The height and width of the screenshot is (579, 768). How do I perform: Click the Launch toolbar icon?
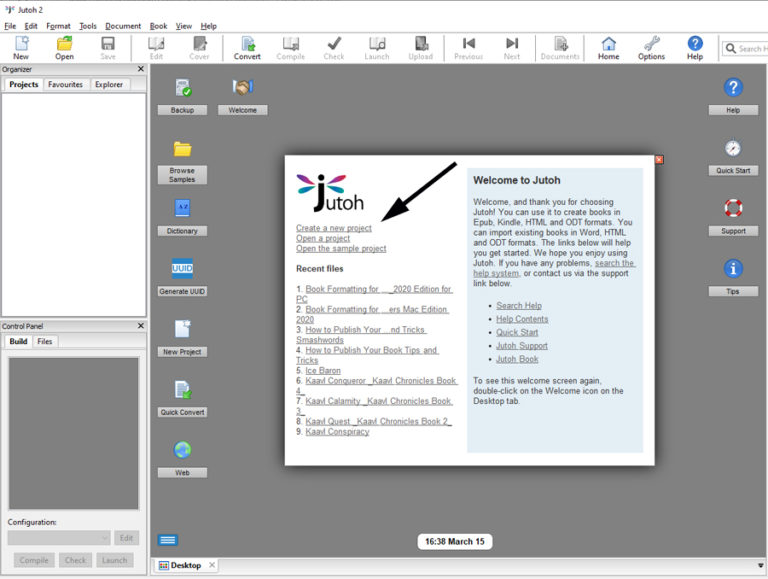point(377,48)
